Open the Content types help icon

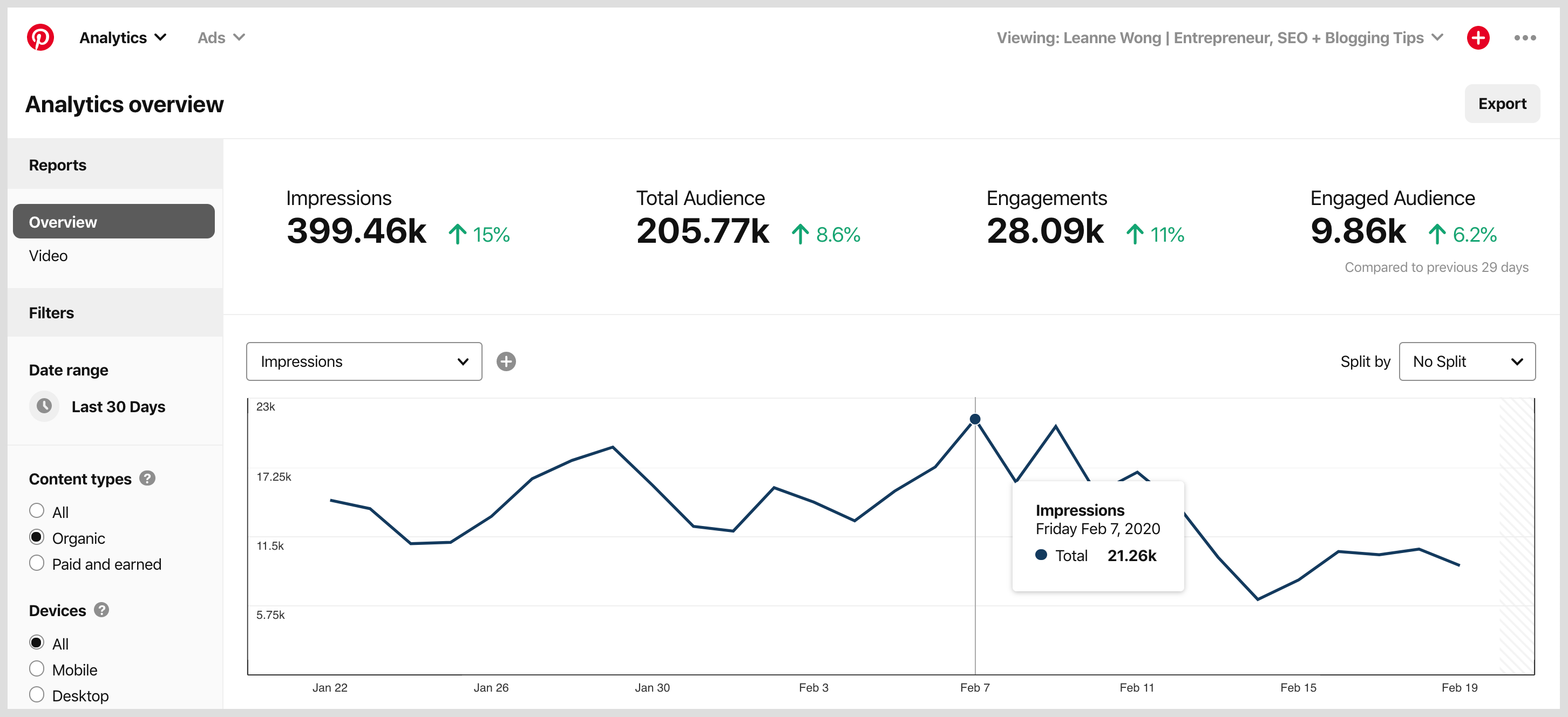(x=147, y=479)
